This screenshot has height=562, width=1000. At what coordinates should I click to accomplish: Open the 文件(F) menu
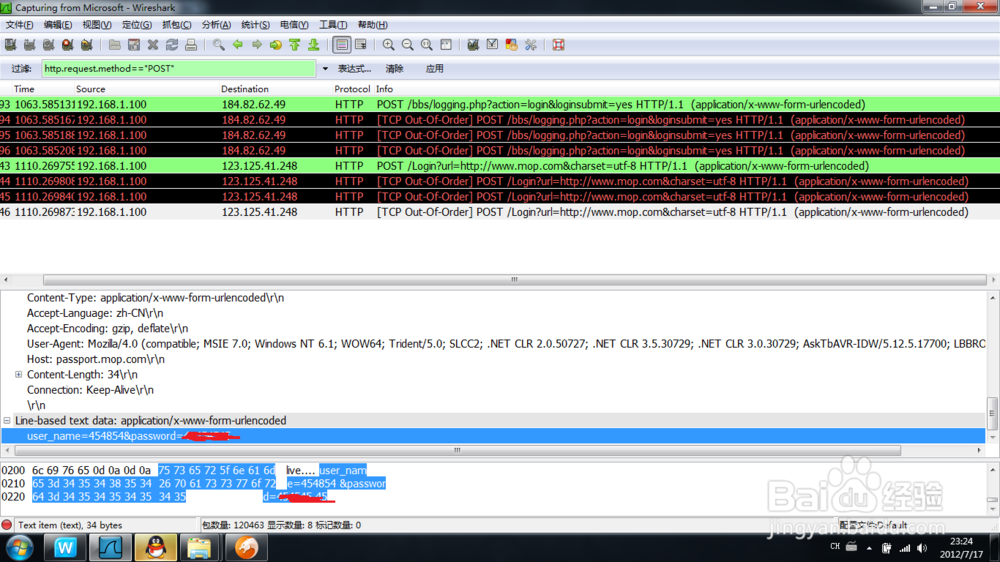[19, 25]
